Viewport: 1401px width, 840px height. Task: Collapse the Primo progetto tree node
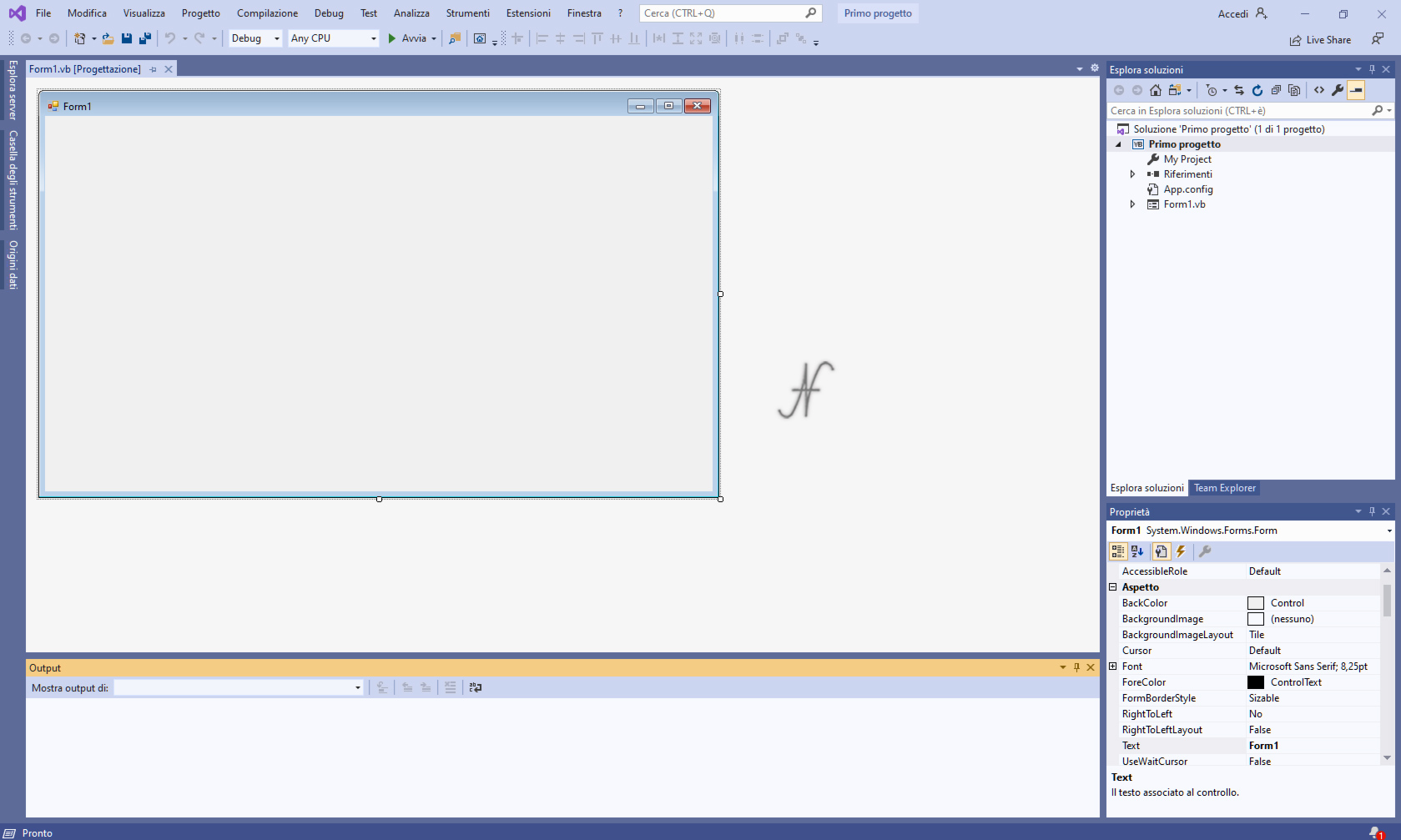(x=1119, y=144)
